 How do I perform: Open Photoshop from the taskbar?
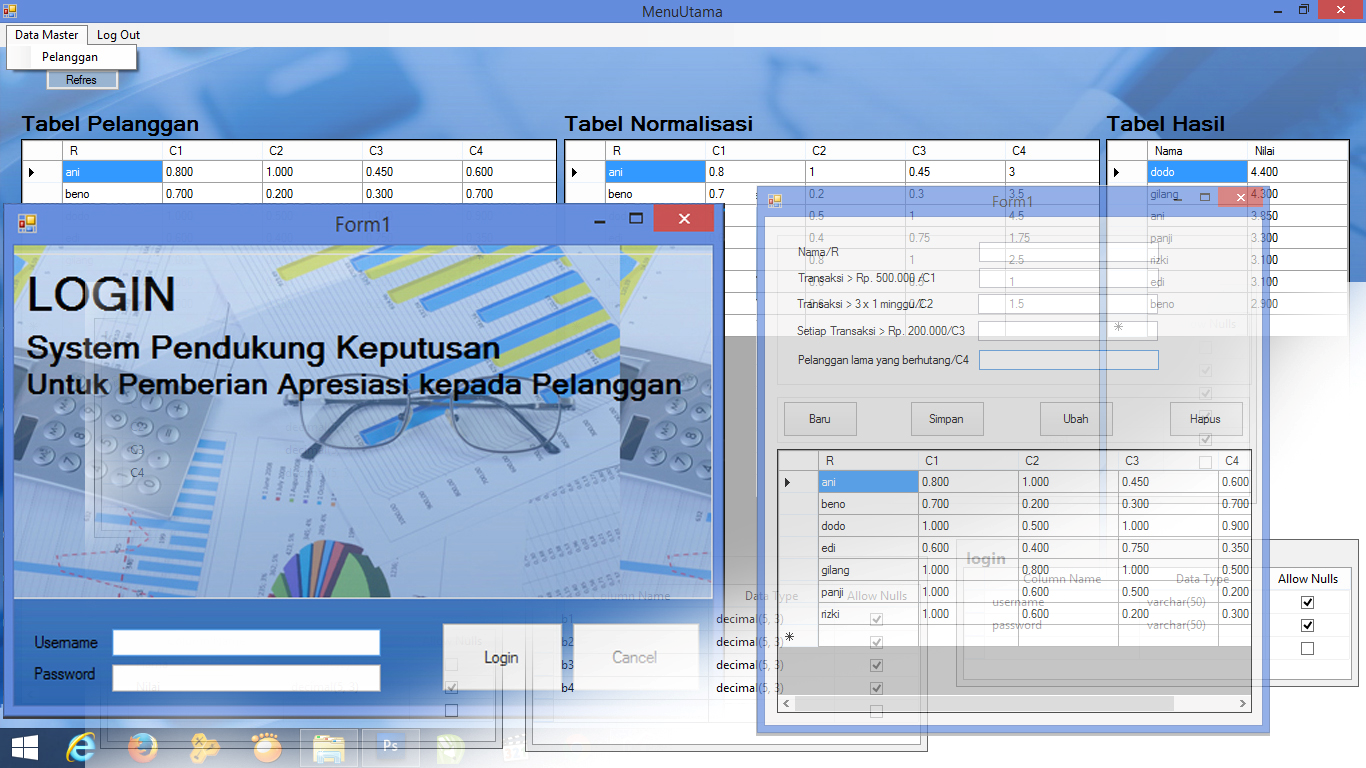[390, 748]
